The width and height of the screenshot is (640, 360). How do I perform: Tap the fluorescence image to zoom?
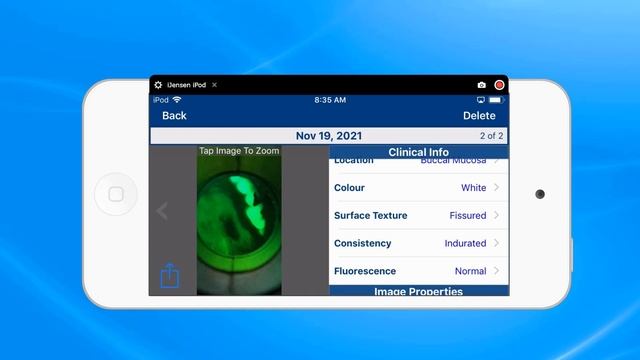coord(239,220)
